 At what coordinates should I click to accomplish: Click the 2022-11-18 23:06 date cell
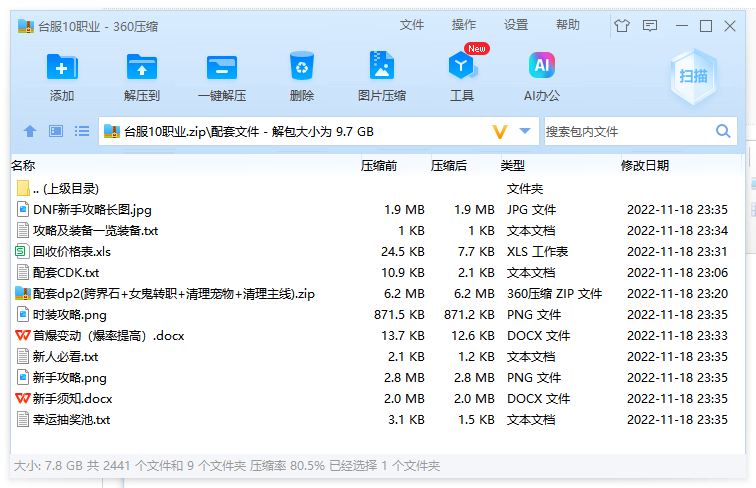(677, 272)
